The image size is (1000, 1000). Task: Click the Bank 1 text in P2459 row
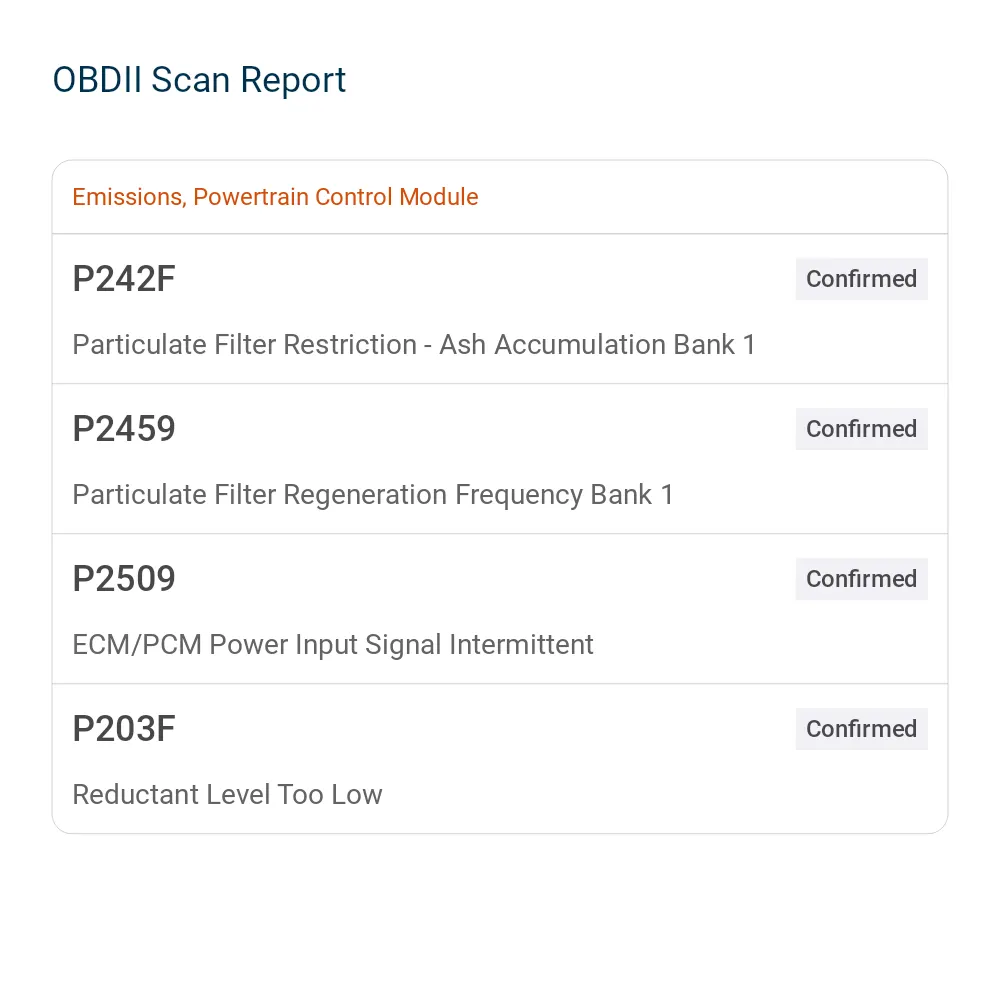tap(632, 495)
